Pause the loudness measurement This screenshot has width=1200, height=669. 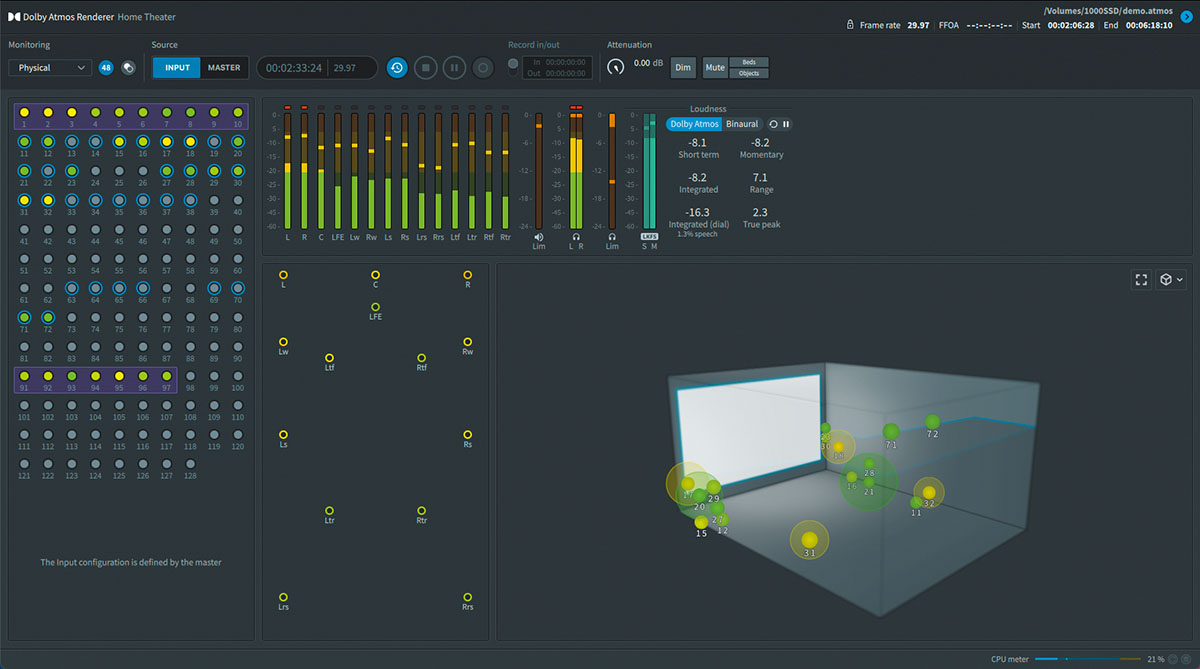tap(786, 124)
